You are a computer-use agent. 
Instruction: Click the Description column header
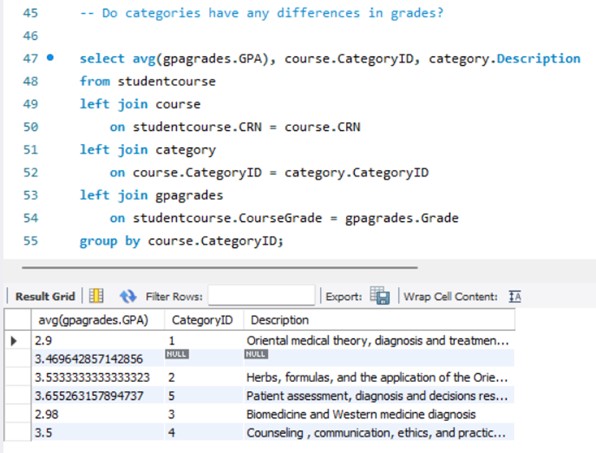pos(280,320)
